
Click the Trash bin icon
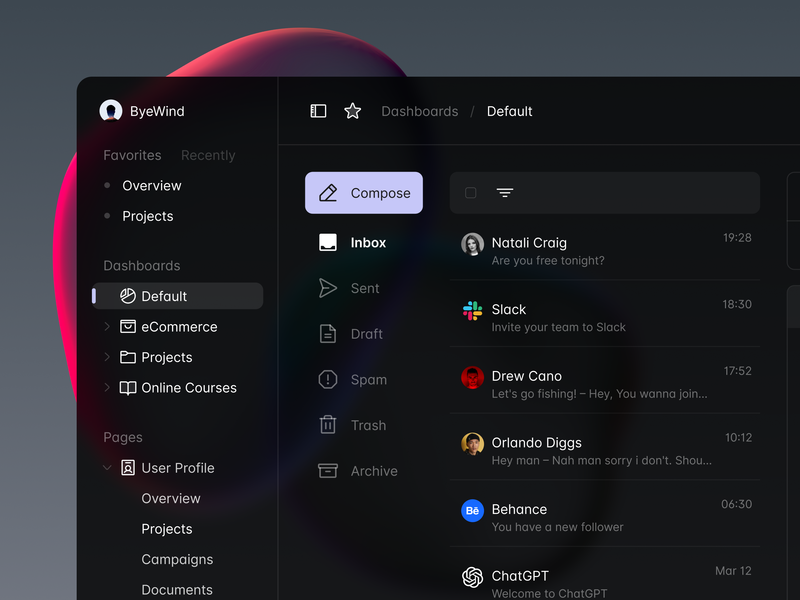pos(328,424)
